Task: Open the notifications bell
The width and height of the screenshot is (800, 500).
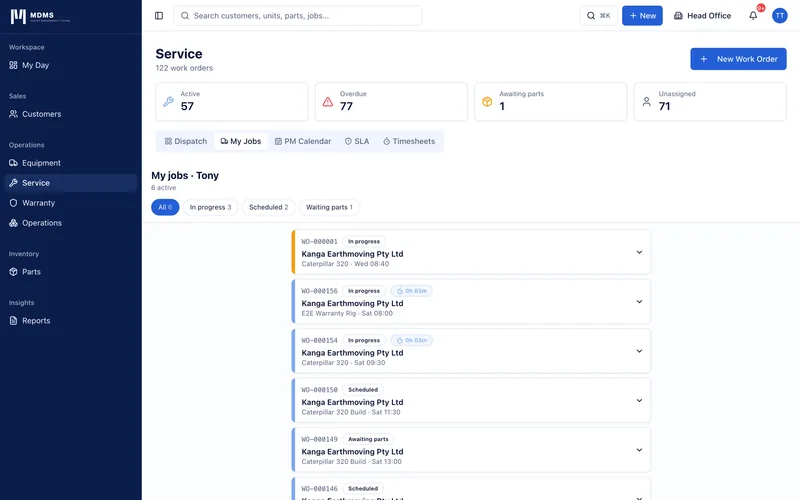Action: tap(753, 16)
